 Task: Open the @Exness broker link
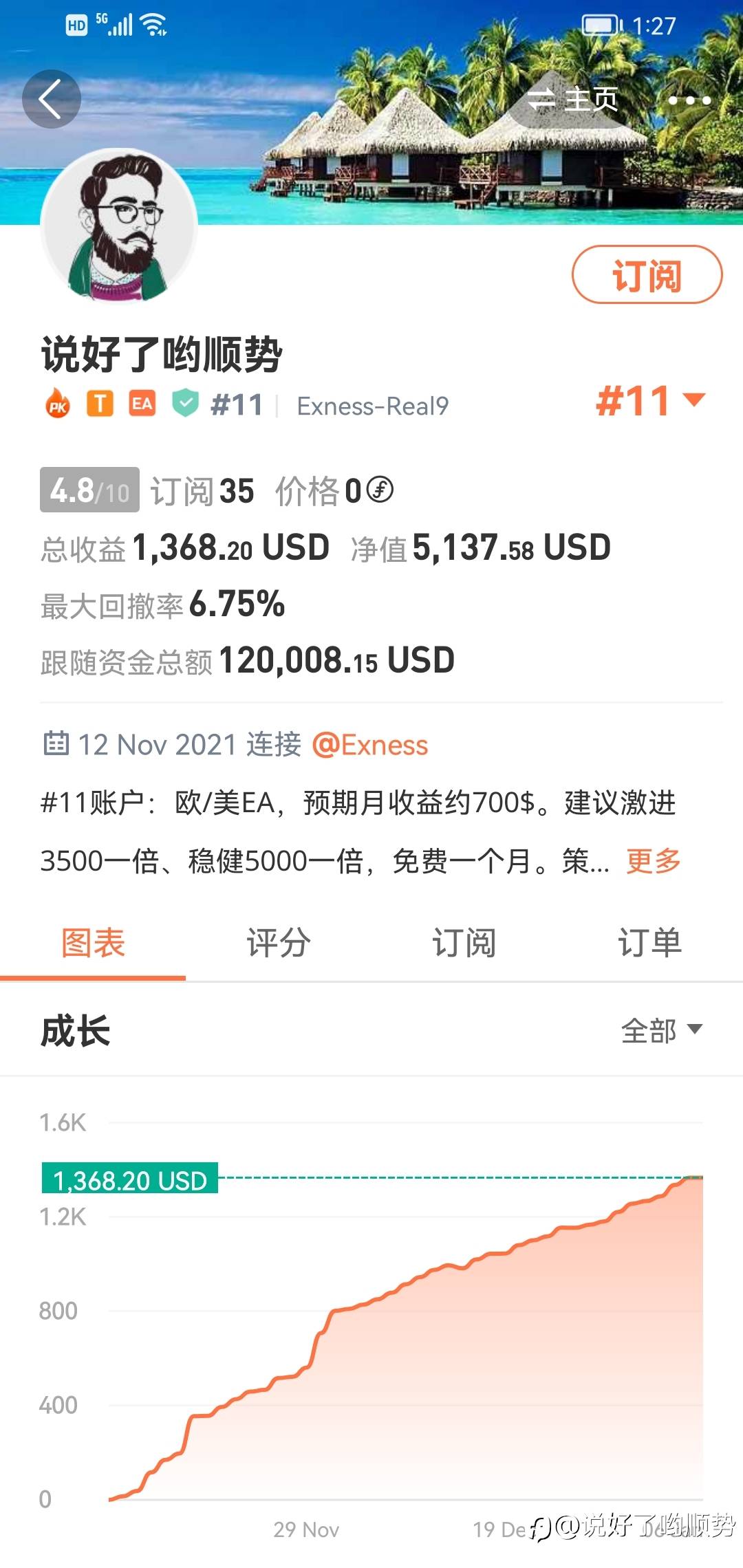tap(370, 745)
